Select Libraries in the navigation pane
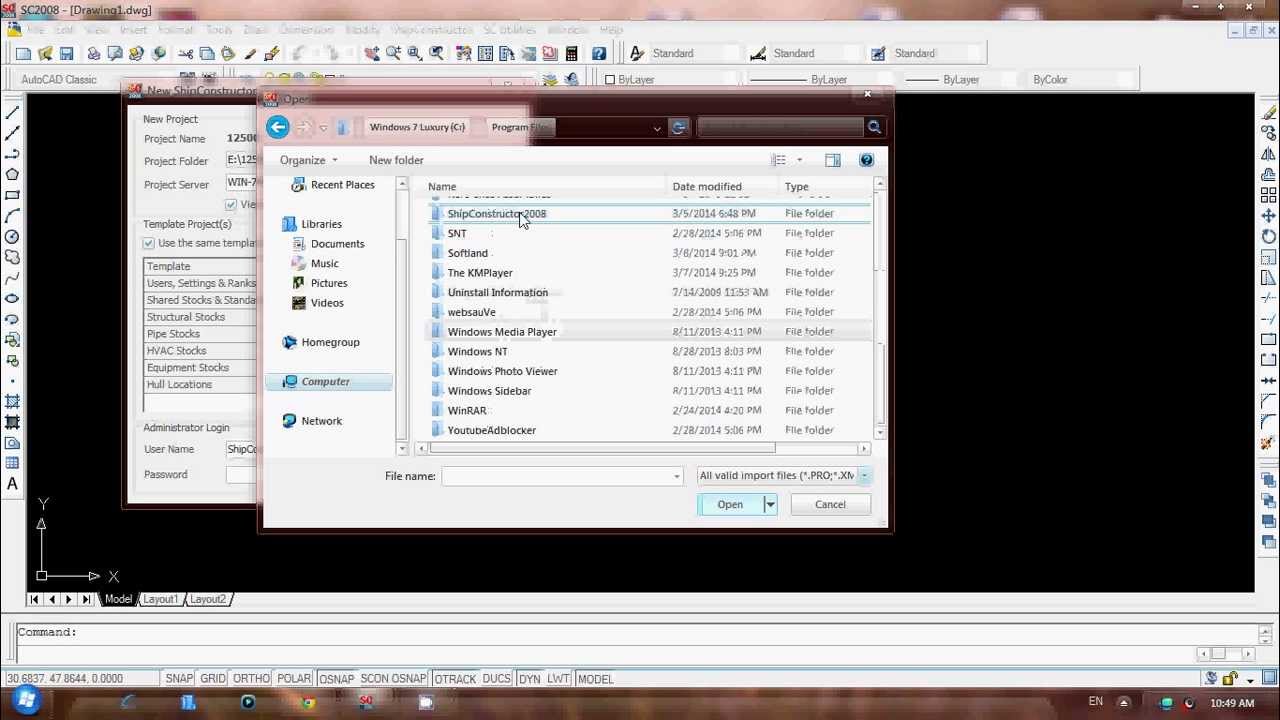Image resolution: width=1280 pixels, height=720 pixels. tap(321, 224)
